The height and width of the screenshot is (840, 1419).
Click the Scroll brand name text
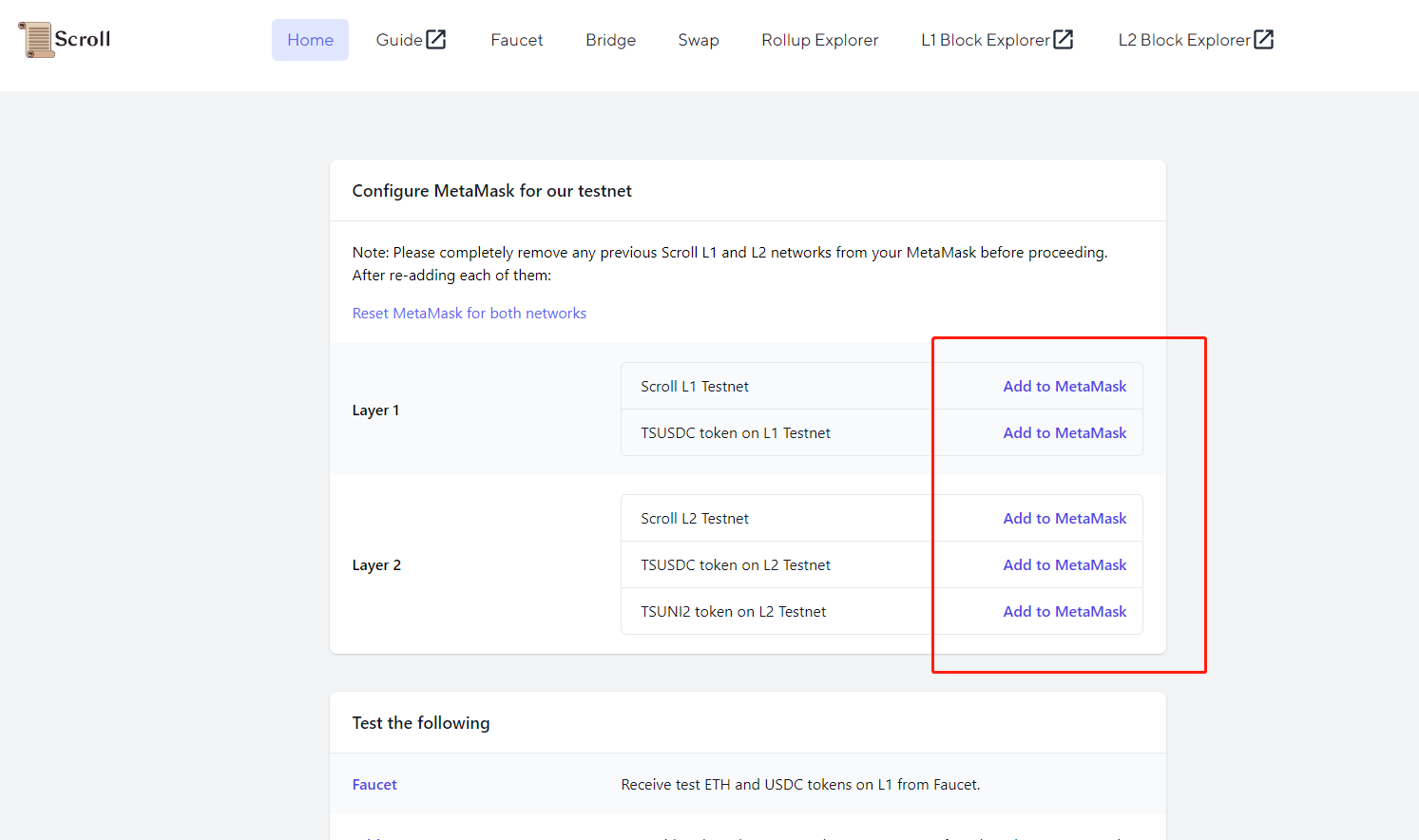[83, 39]
